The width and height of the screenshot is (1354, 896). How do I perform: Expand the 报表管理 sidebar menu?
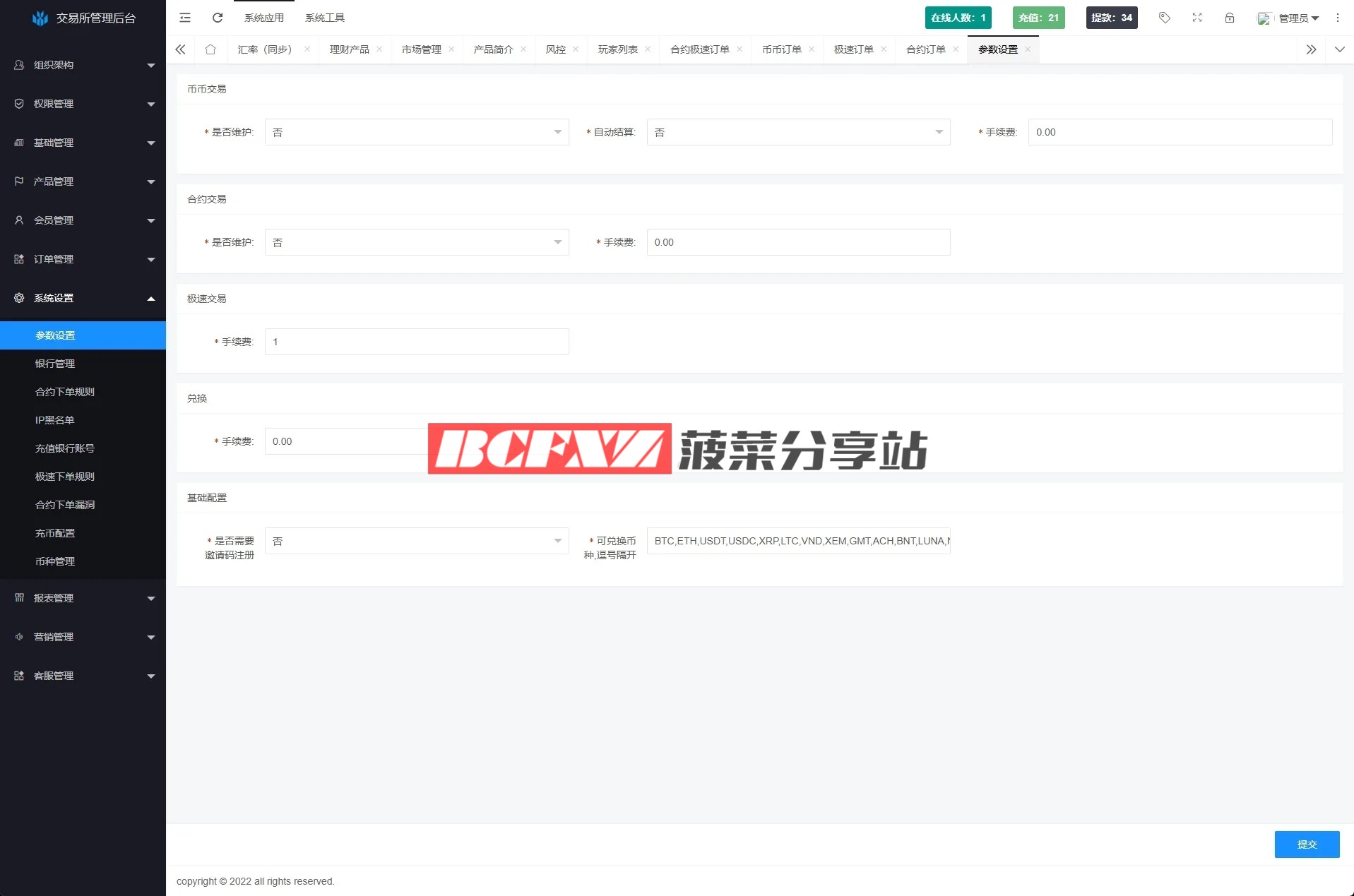[83, 598]
